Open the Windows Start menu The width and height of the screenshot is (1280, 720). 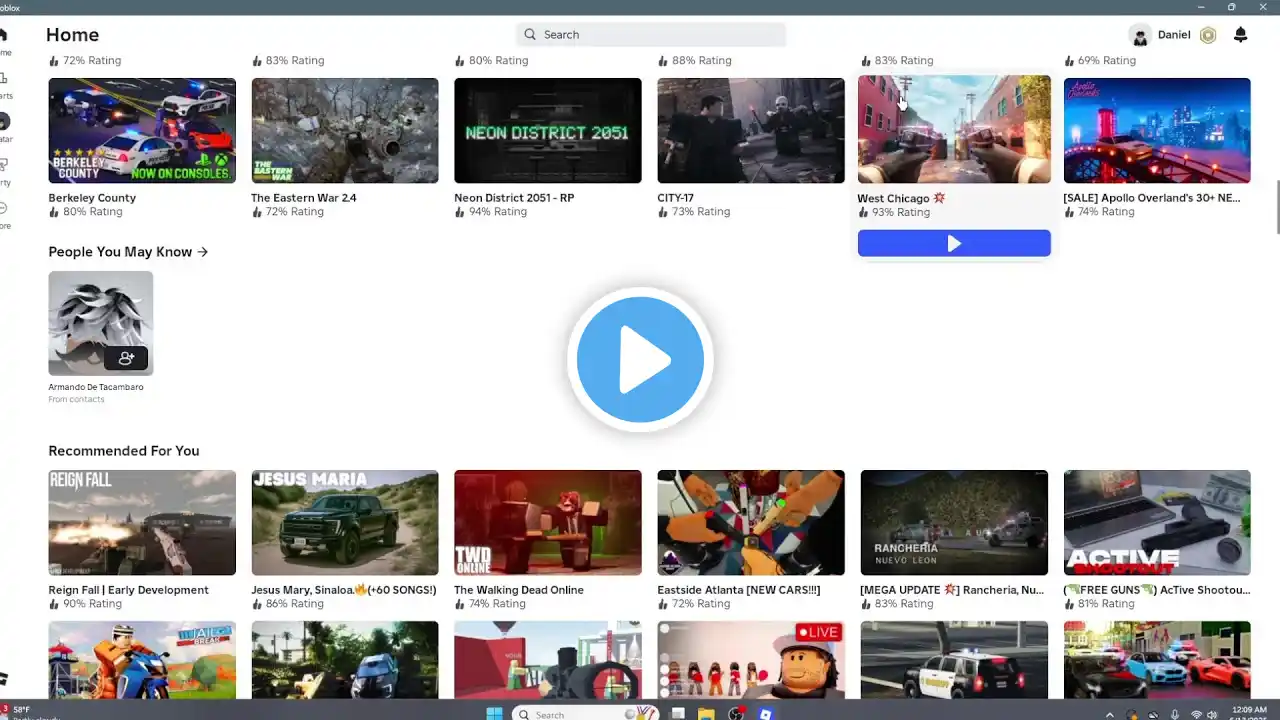[x=494, y=714]
